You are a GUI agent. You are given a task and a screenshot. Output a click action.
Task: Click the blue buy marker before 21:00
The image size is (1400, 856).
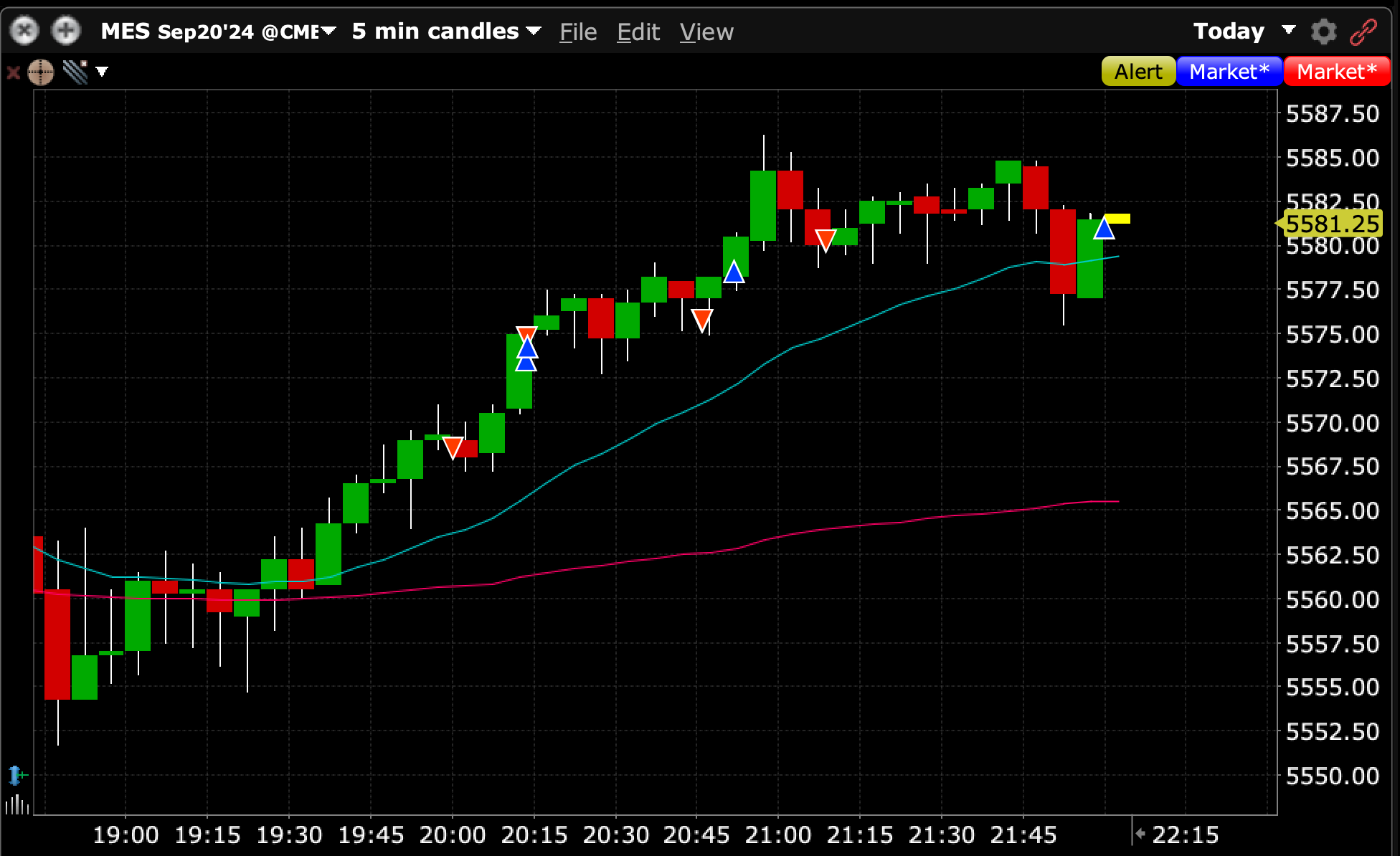(x=734, y=272)
